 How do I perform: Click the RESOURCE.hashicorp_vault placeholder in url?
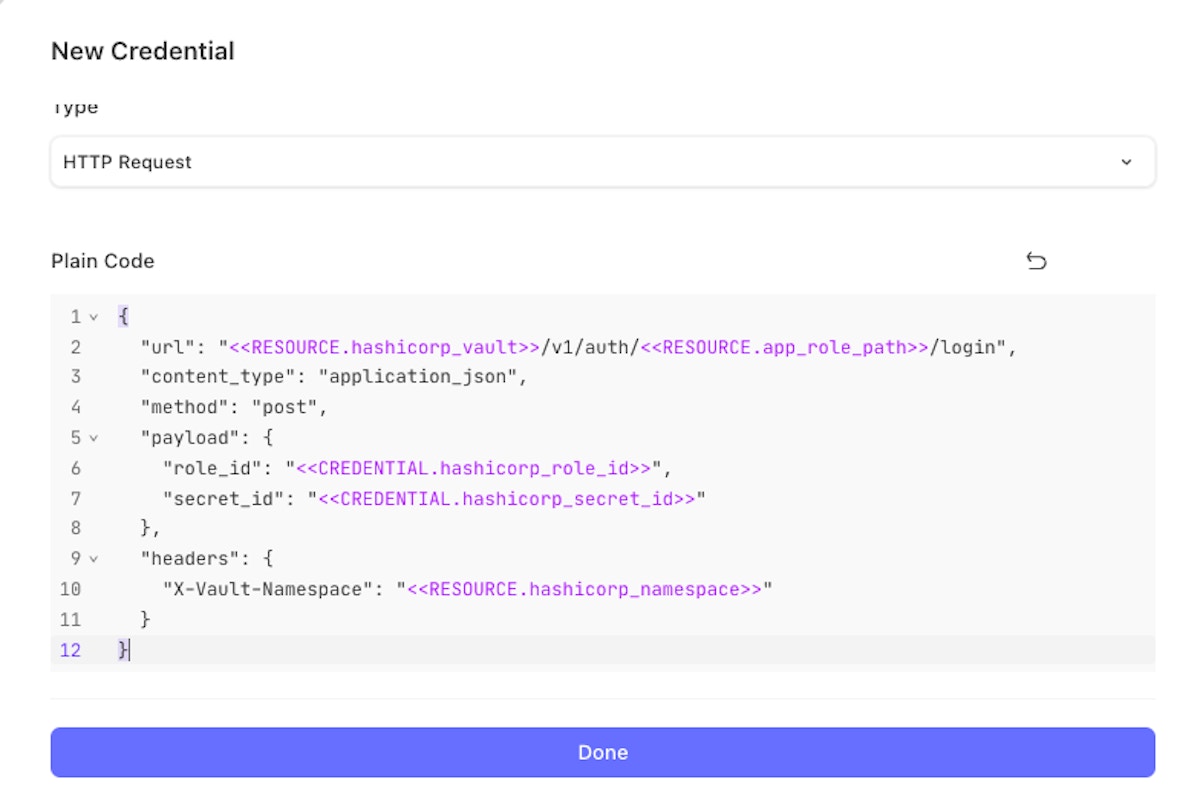click(x=385, y=347)
